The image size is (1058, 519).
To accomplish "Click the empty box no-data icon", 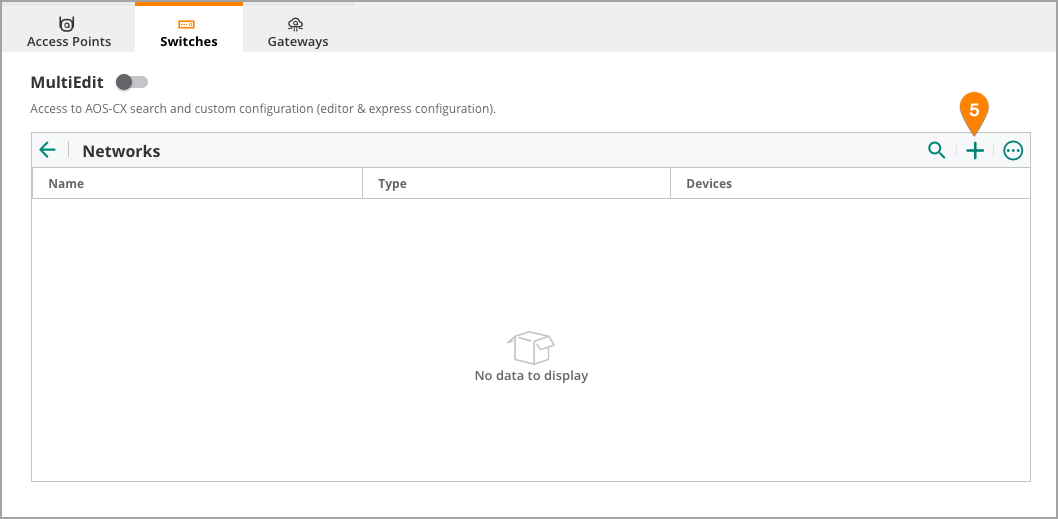I will pos(530,347).
